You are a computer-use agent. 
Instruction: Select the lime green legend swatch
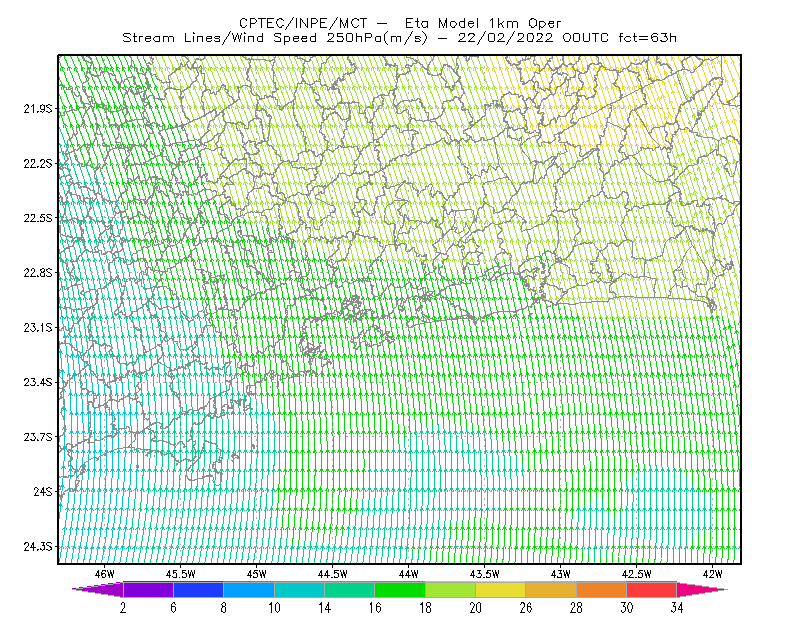point(451,589)
